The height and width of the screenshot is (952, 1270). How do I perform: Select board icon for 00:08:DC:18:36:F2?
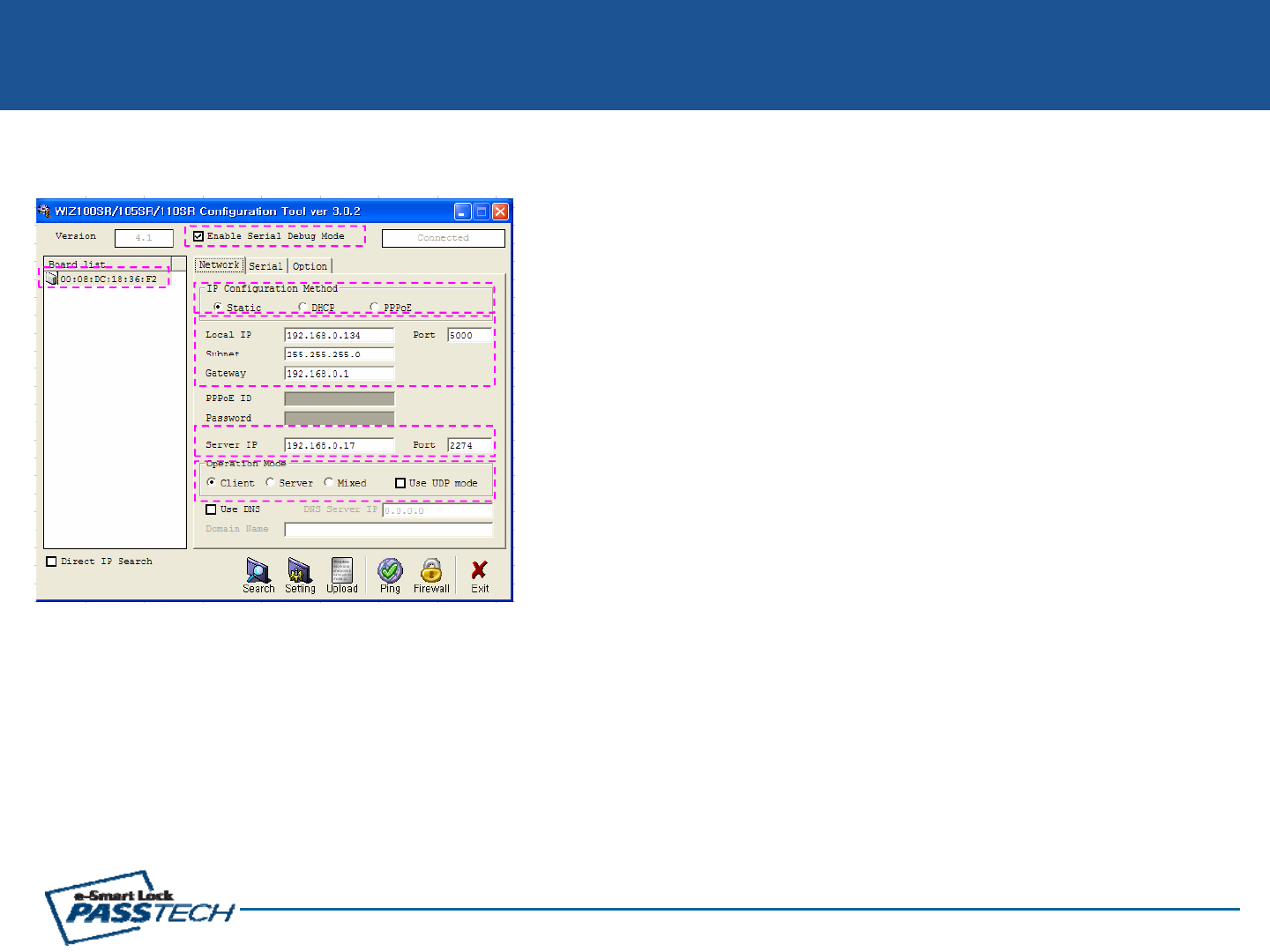tap(51, 279)
